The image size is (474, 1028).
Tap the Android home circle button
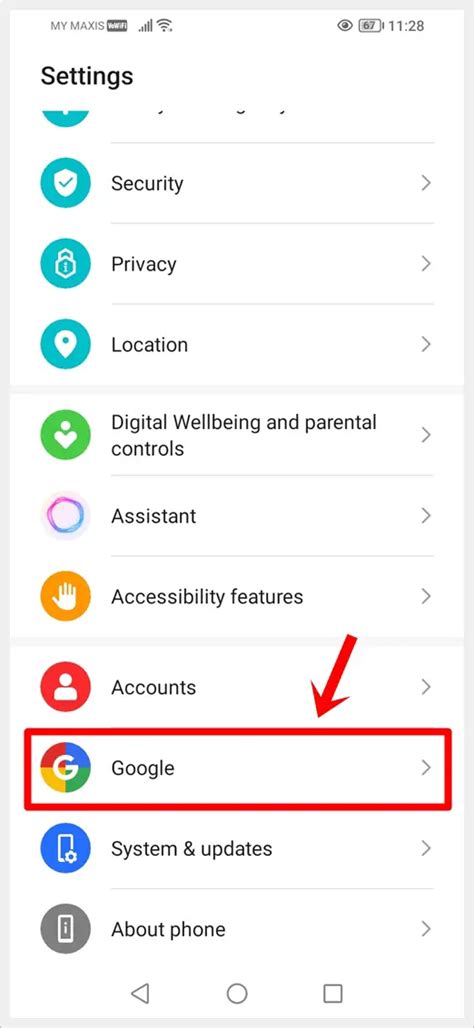pos(237,993)
